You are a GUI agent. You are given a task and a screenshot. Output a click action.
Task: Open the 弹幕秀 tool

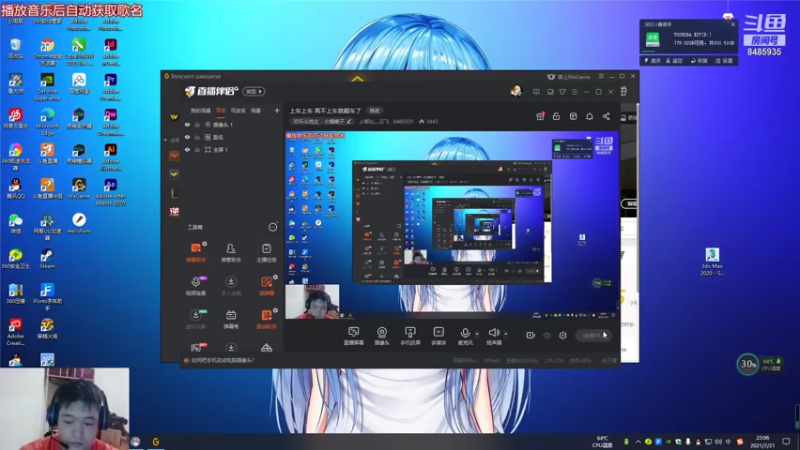point(231,319)
